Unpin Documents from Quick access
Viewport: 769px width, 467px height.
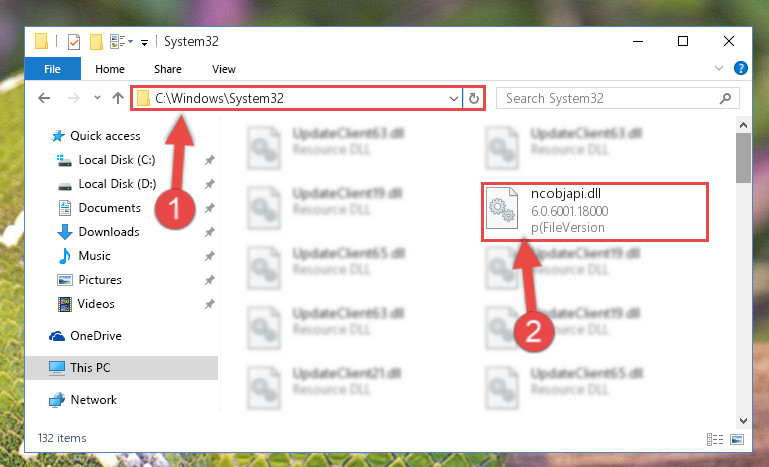point(209,208)
